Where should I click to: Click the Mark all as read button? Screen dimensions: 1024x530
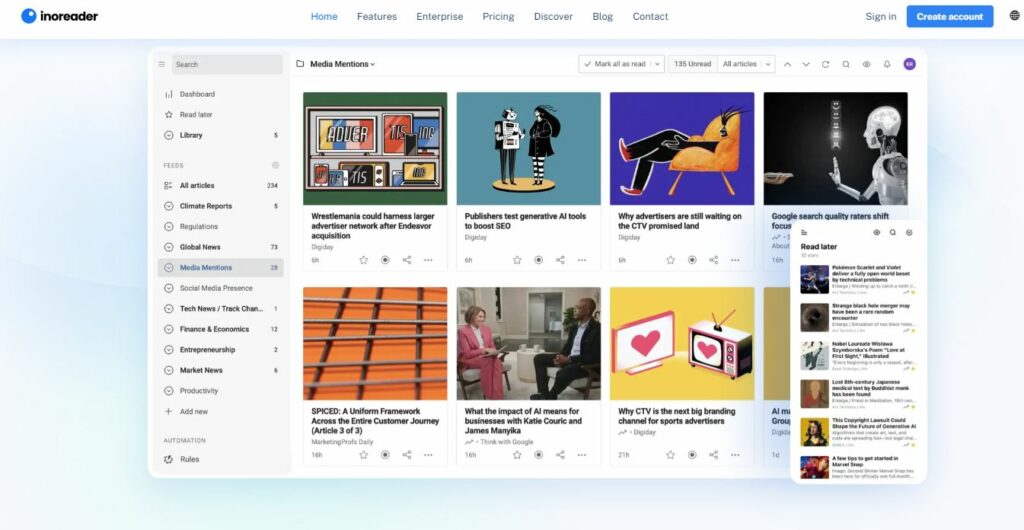pyautogui.click(x=615, y=64)
